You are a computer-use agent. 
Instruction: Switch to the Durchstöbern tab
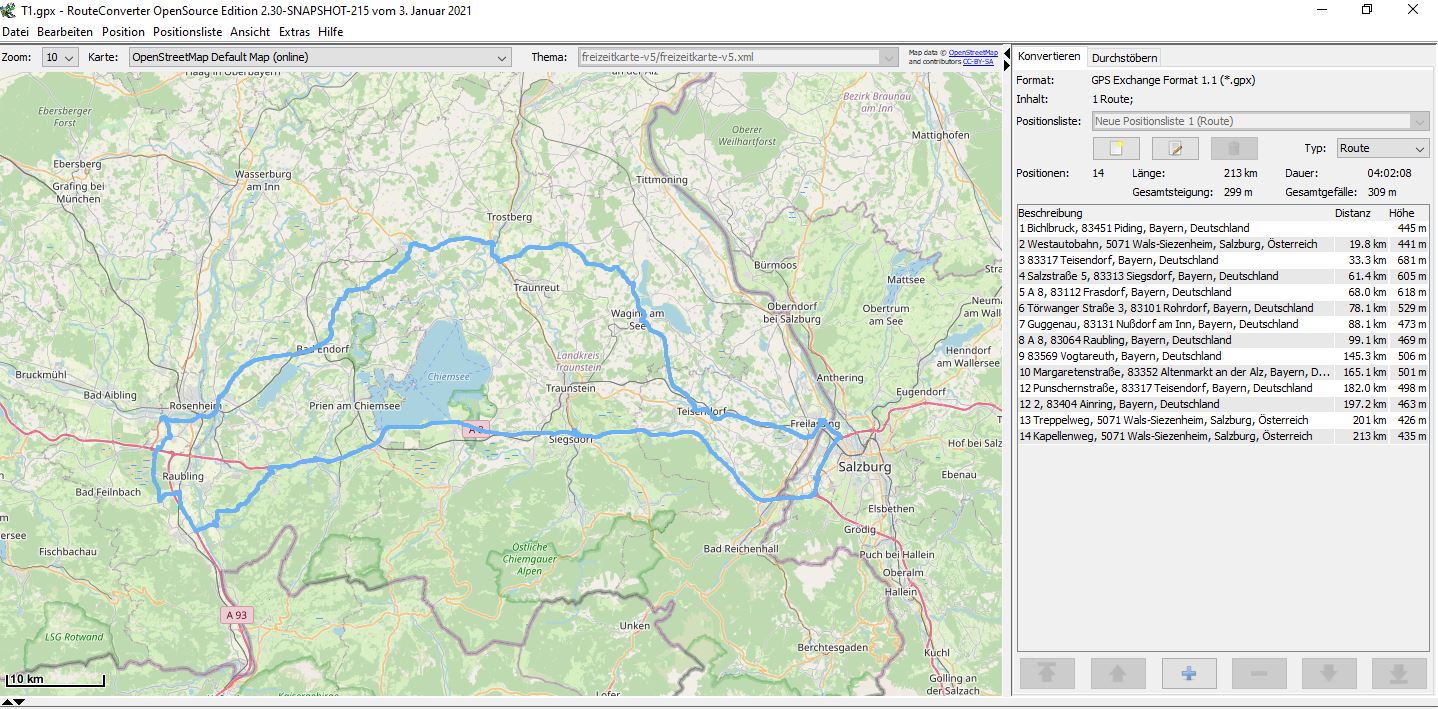(1124, 58)
